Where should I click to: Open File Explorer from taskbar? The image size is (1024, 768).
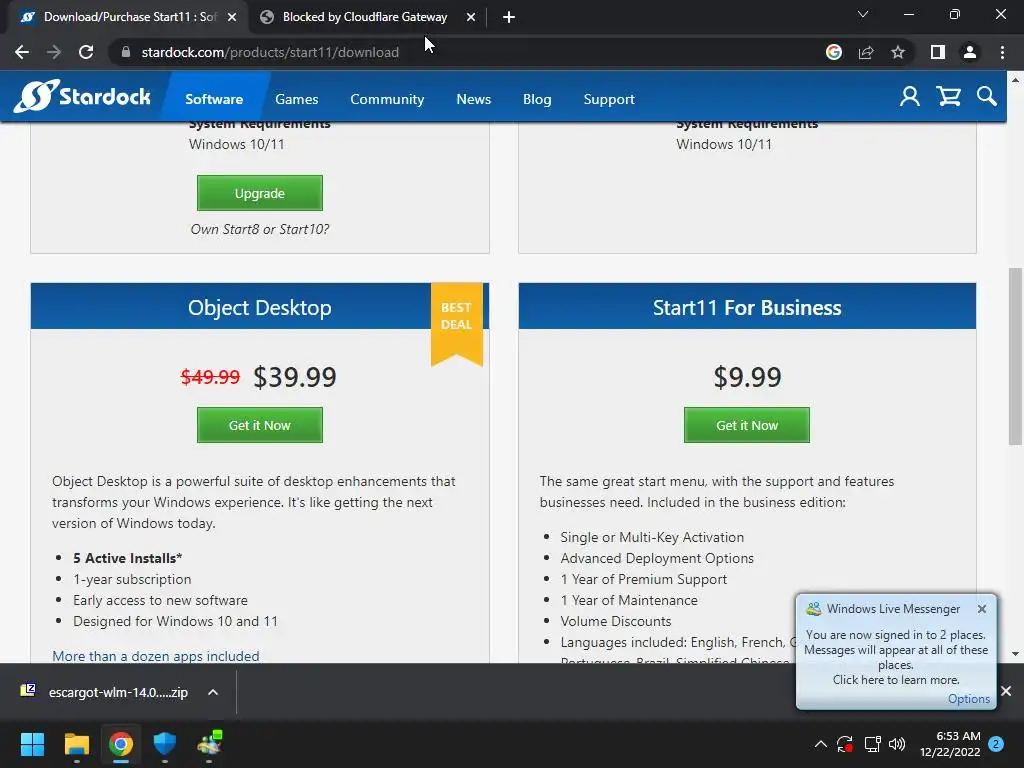tap(76, 743)
